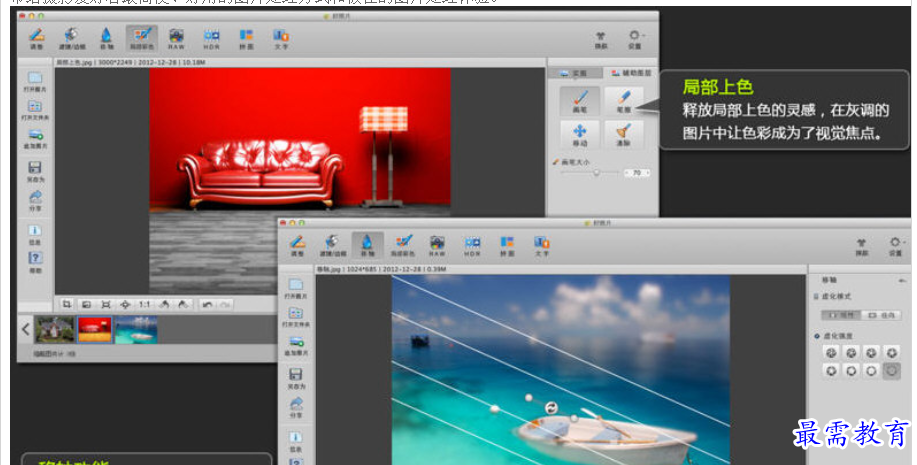
Task: Click boat window's file info text 1024*685
Action: coord(361,269)
